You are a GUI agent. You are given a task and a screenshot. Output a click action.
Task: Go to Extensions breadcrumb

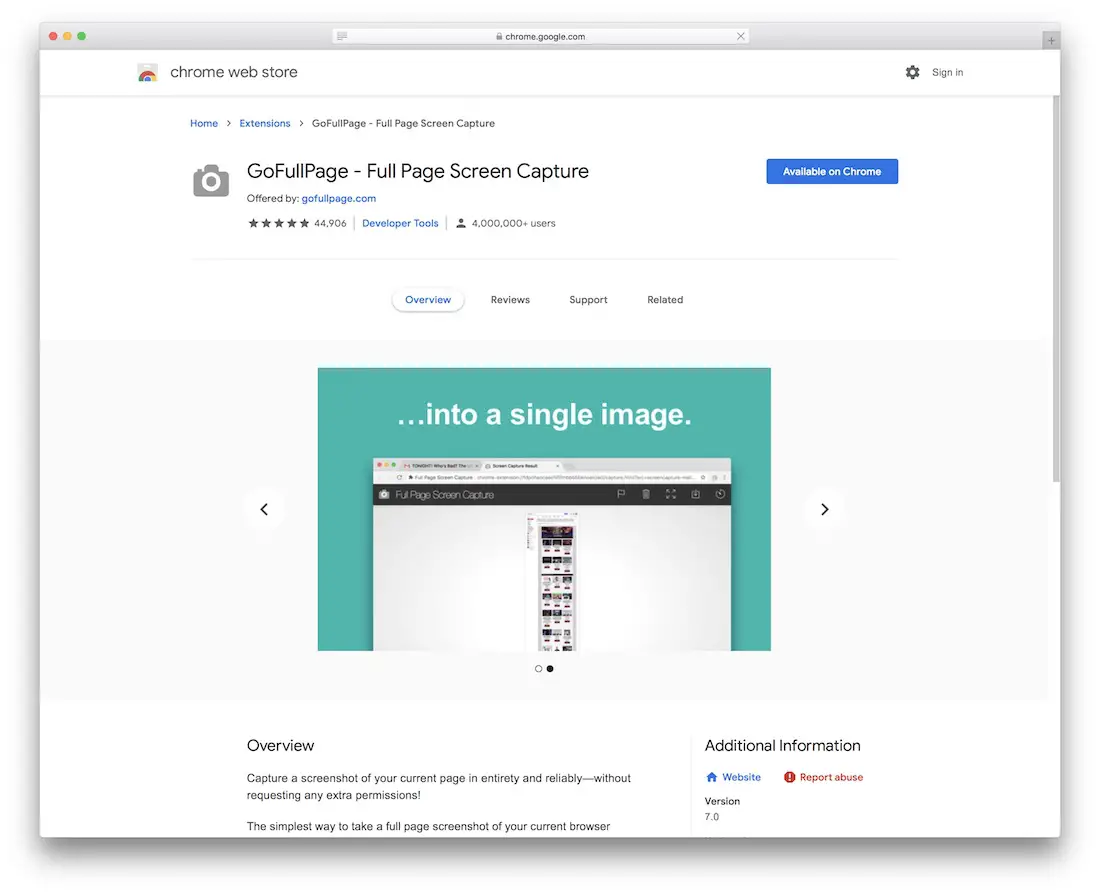[x=264, y=123]
